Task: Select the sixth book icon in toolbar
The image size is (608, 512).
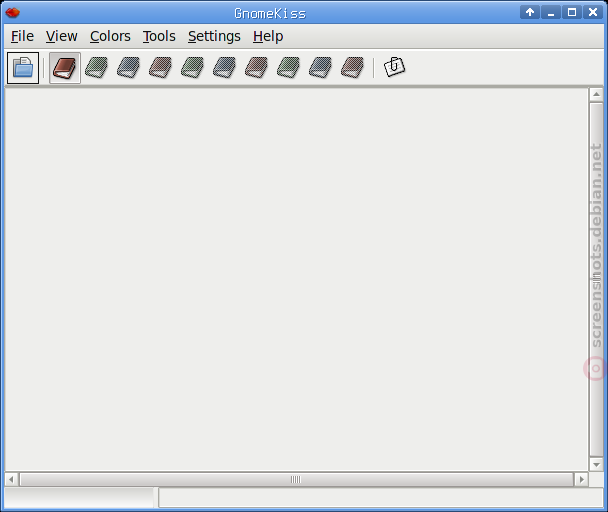Action: pyautogui.click(x=225, y=67)
